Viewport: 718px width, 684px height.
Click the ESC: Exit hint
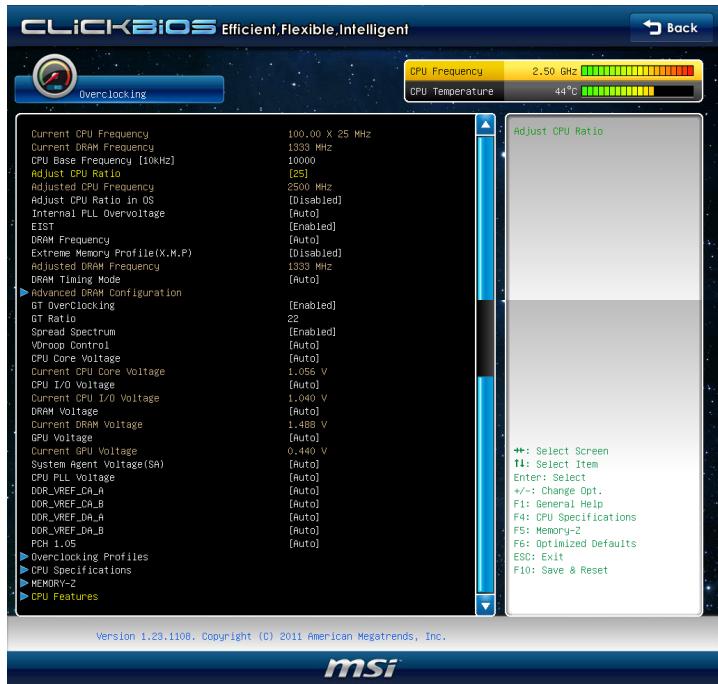pos(538,557)
